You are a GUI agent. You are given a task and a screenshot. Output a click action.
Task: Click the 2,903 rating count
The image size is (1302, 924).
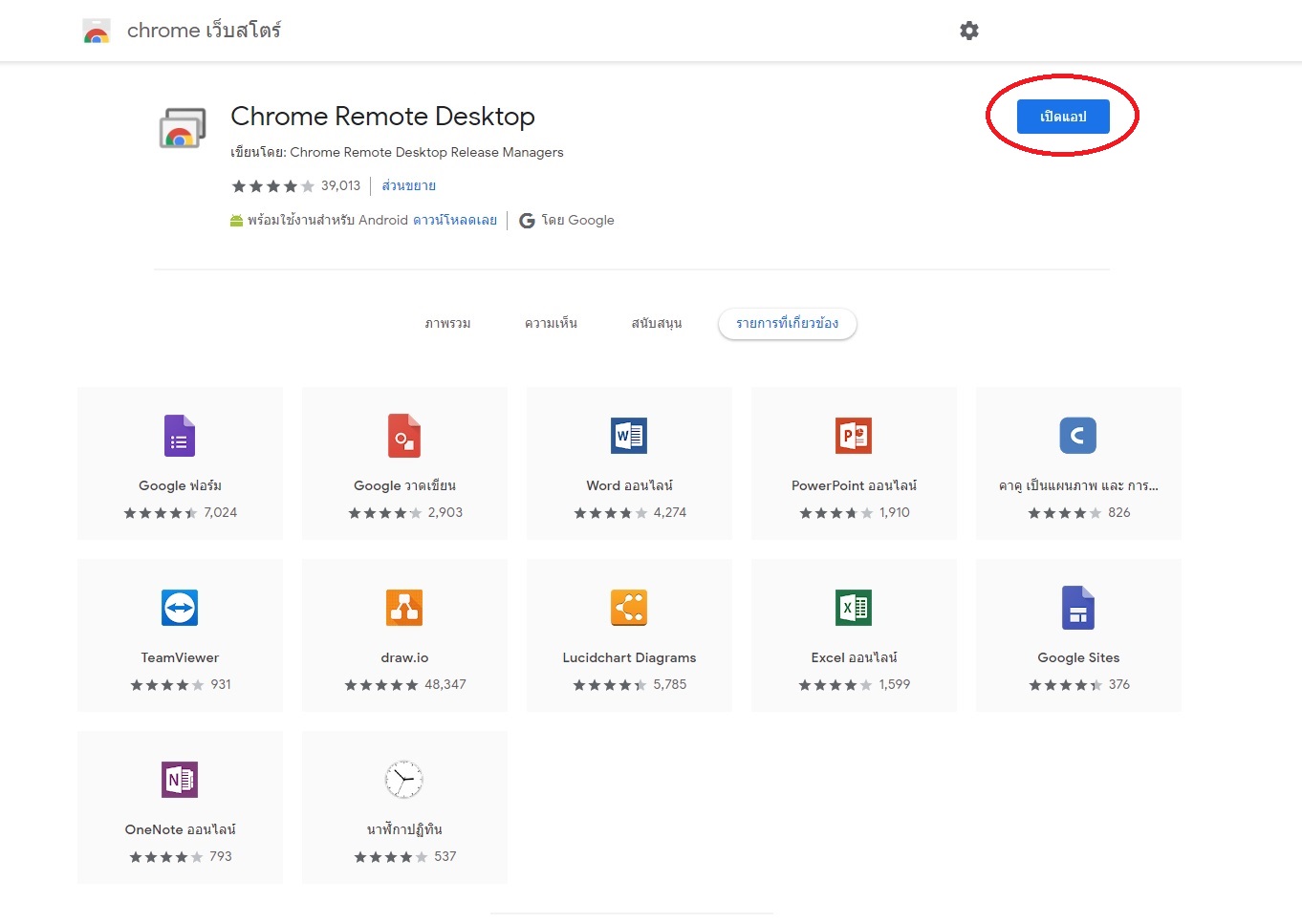pos(445,513)
